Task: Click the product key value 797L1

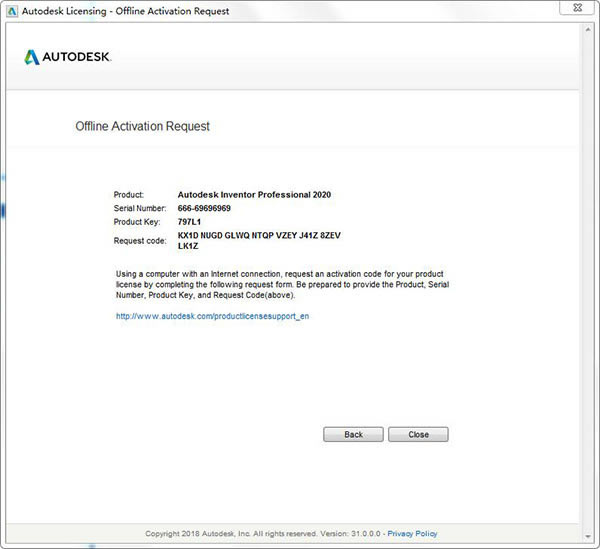Action: coord(191,222)
